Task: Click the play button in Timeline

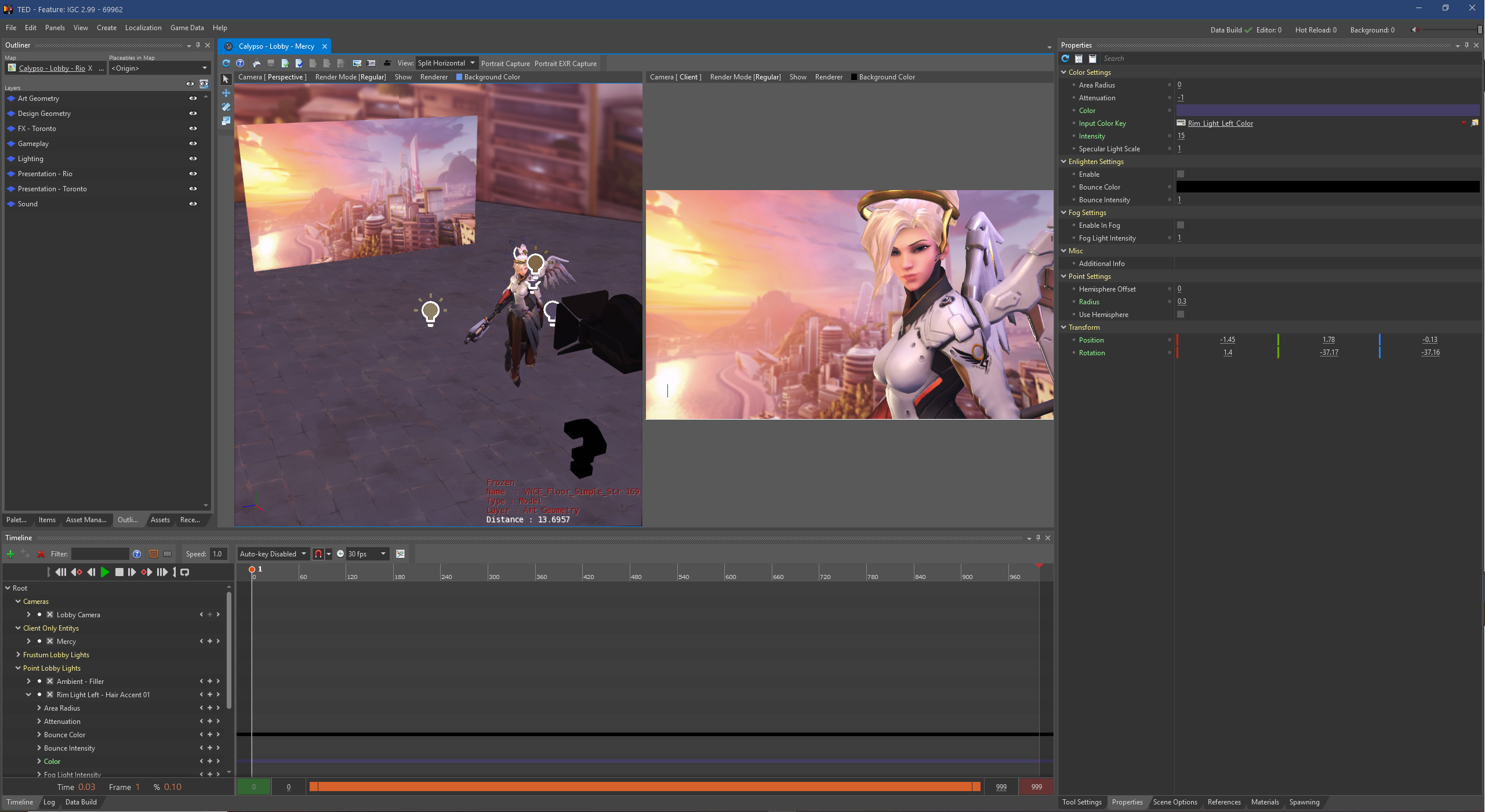Action: (105, 571)
